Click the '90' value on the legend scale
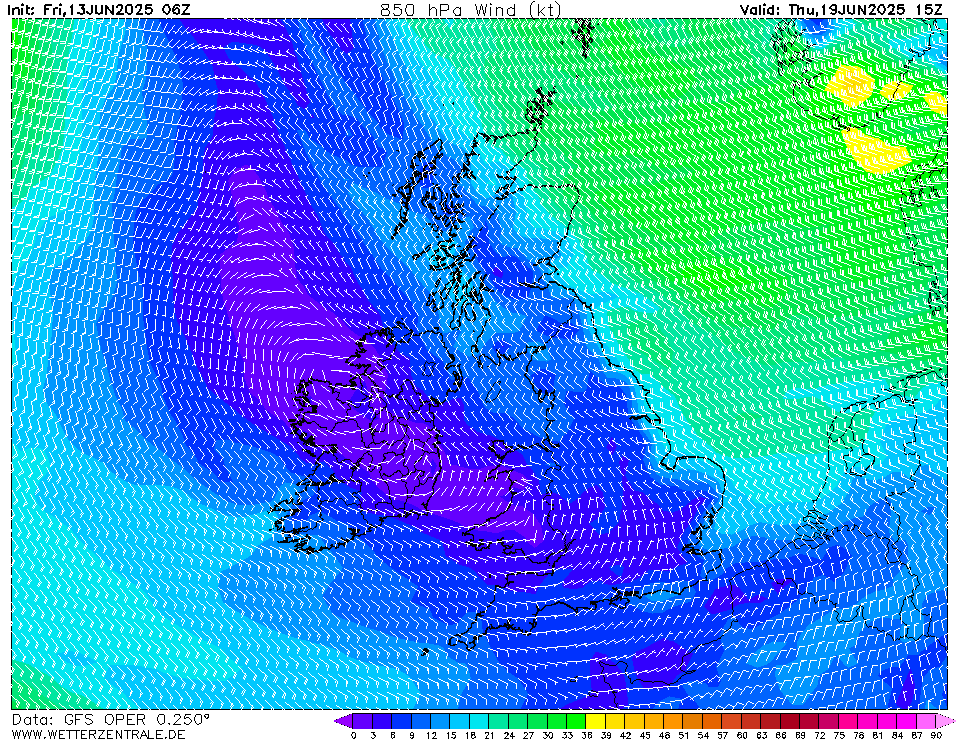 tap(936, 735)
